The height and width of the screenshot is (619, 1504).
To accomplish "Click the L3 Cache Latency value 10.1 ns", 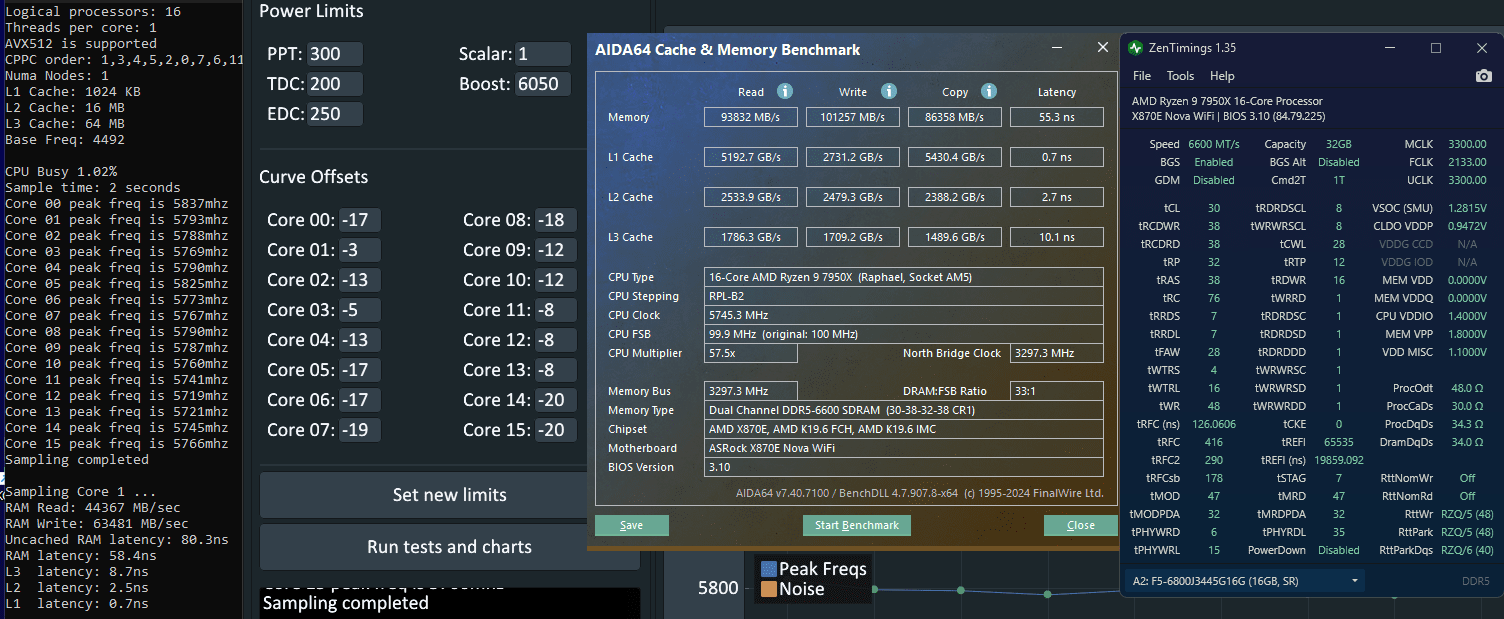I will (1057, 237).
